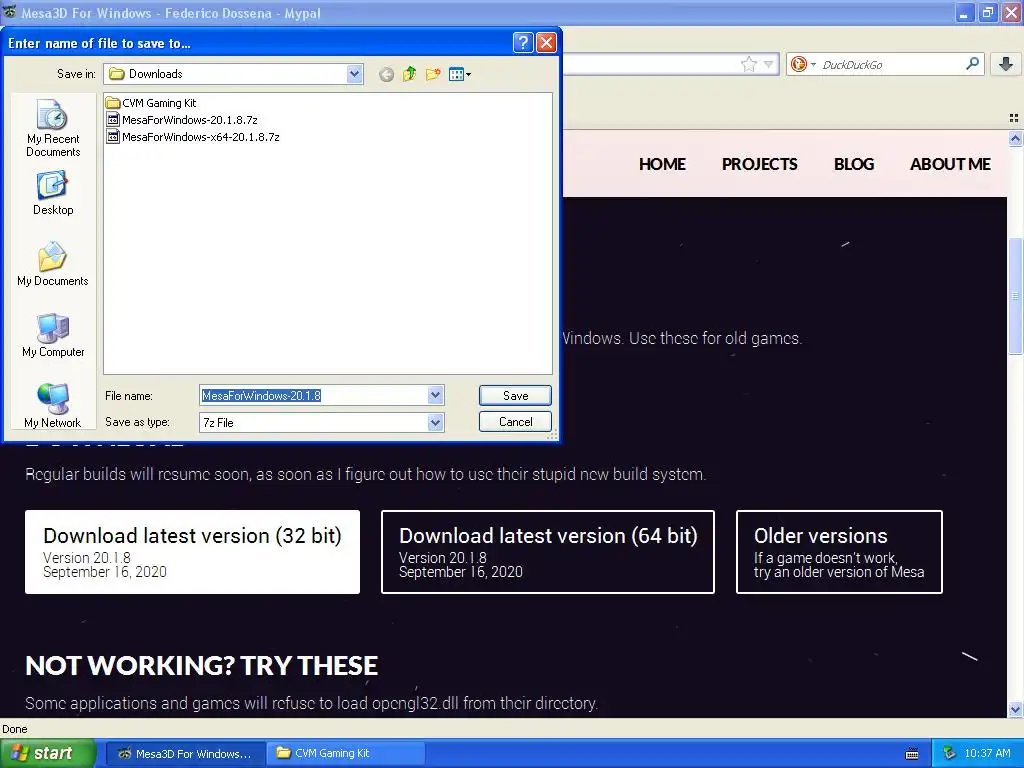Select MesaForWindows-x64-20.1.8.7z file
The image size is (1024, 768).
193,136
